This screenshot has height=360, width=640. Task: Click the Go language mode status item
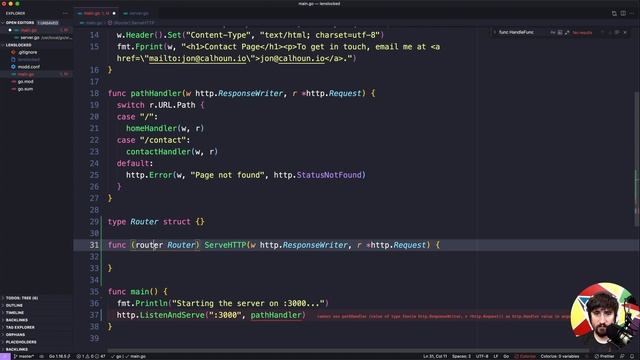pyautogui.click(x=506, y=356)
